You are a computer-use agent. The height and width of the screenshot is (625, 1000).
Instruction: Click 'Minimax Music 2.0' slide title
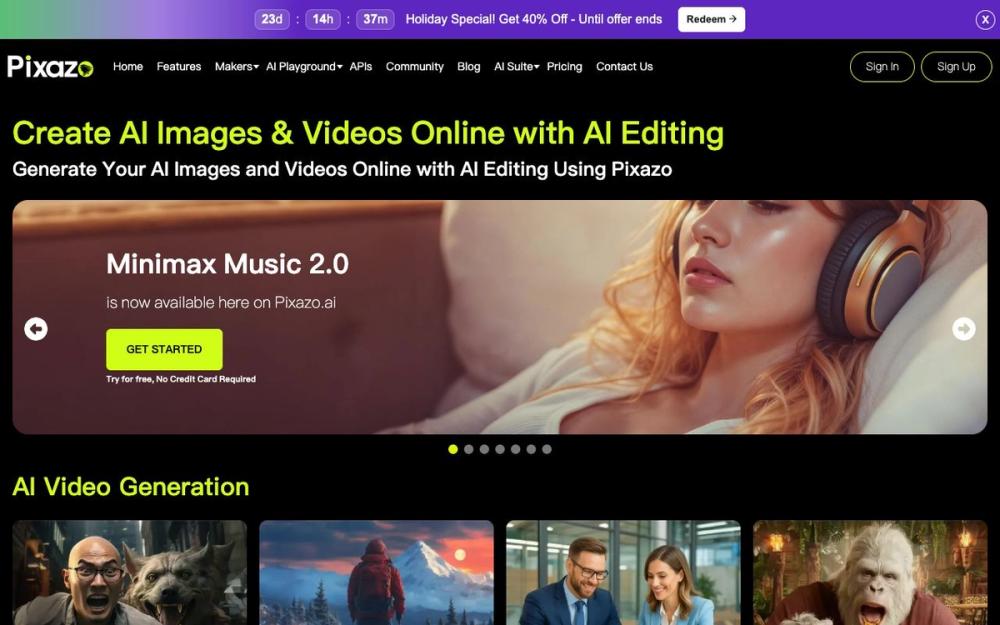228,264
